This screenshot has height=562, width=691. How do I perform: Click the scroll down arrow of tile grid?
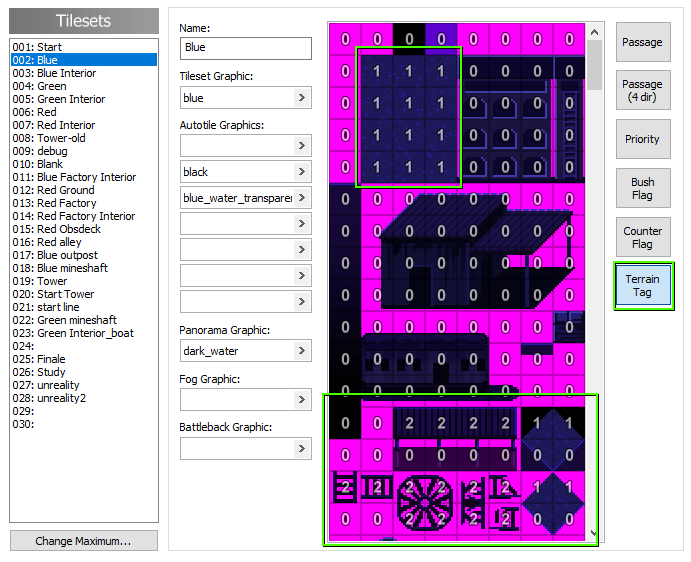594,534
